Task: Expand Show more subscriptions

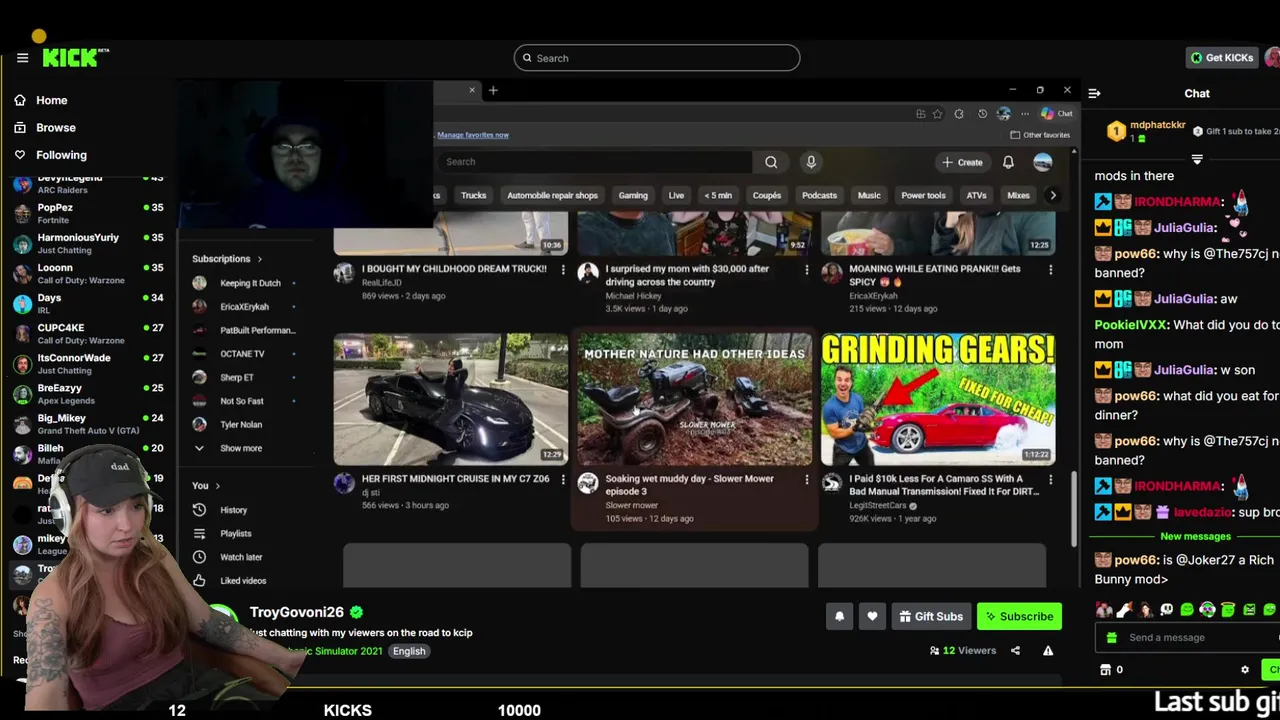Action: [x=230, y=448]
